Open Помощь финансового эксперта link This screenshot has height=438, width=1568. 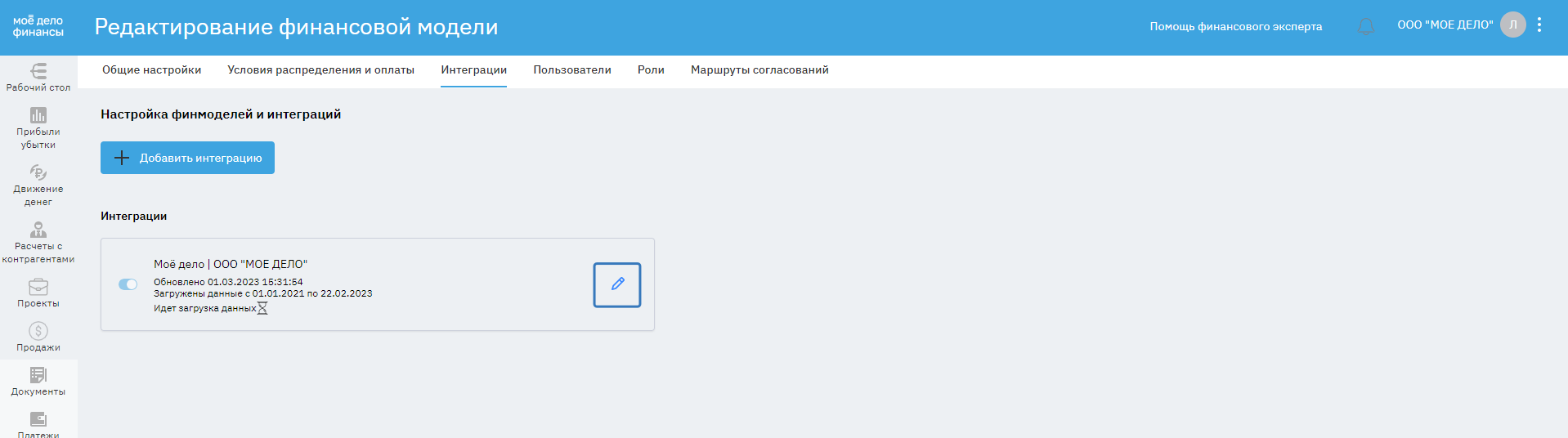[1235, 26]
